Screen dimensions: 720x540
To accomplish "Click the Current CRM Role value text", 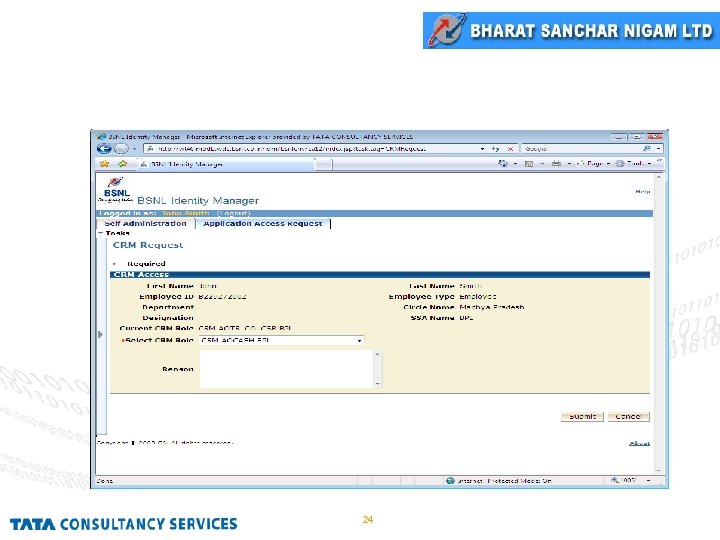I will pyautogui.click(x=245, y=328).
